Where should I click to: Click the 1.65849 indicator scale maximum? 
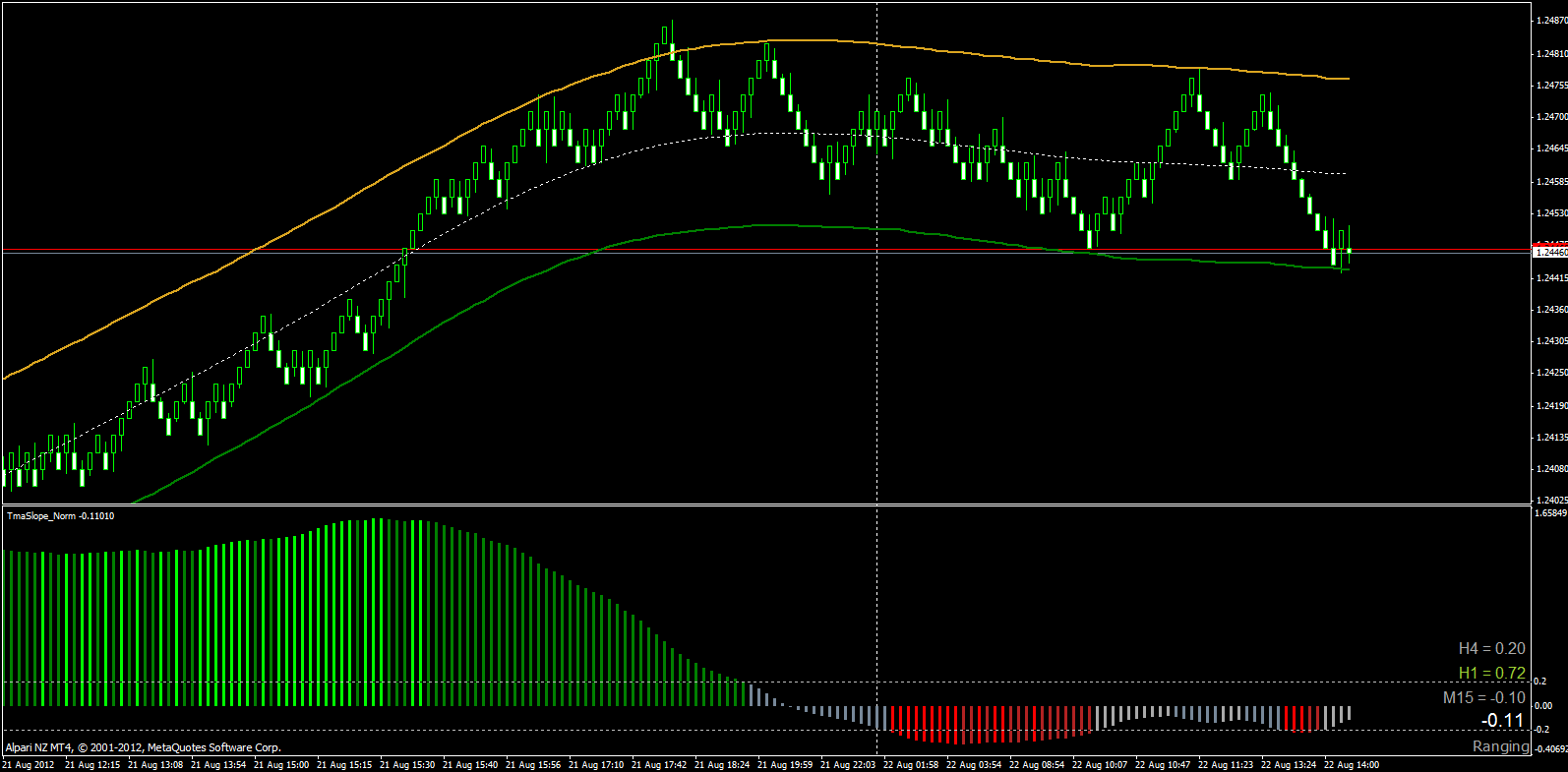click(1550, 512)
